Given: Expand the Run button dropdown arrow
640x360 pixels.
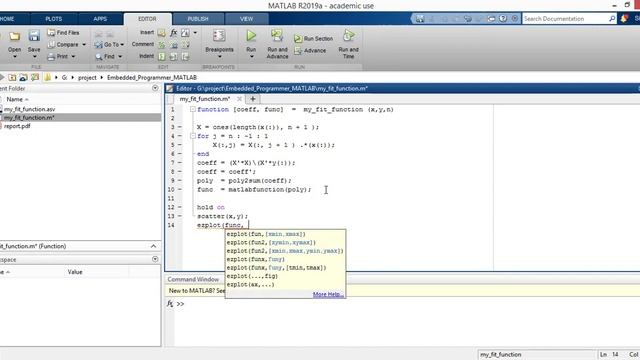Looking at the screenshot, I should click(251, 56).
